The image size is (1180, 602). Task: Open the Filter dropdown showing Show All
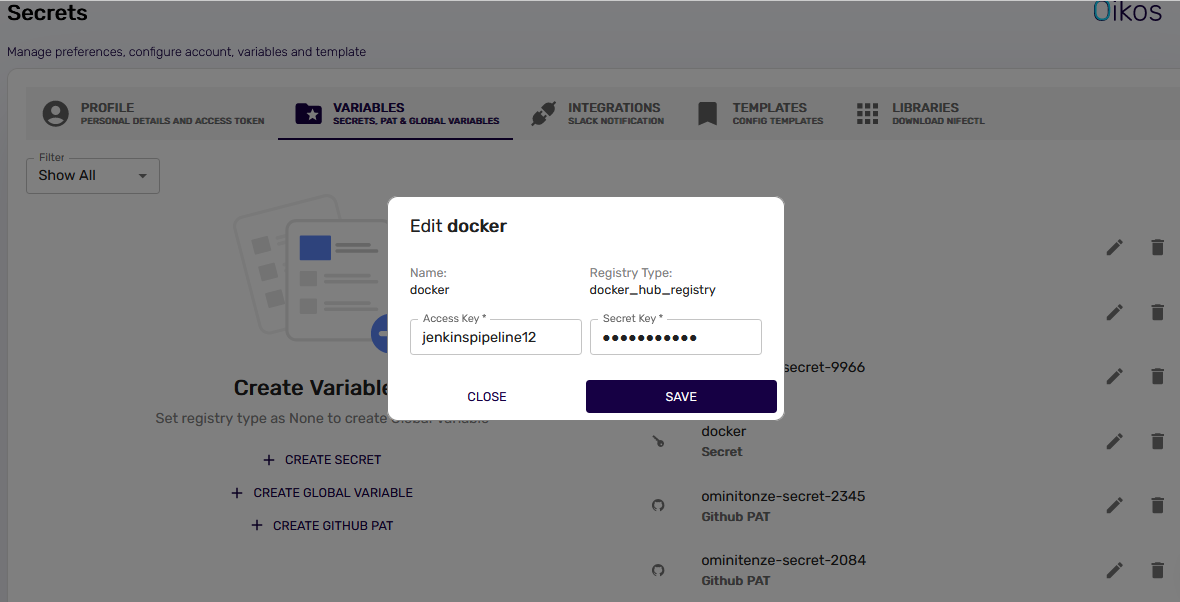(x=92, y=176)
